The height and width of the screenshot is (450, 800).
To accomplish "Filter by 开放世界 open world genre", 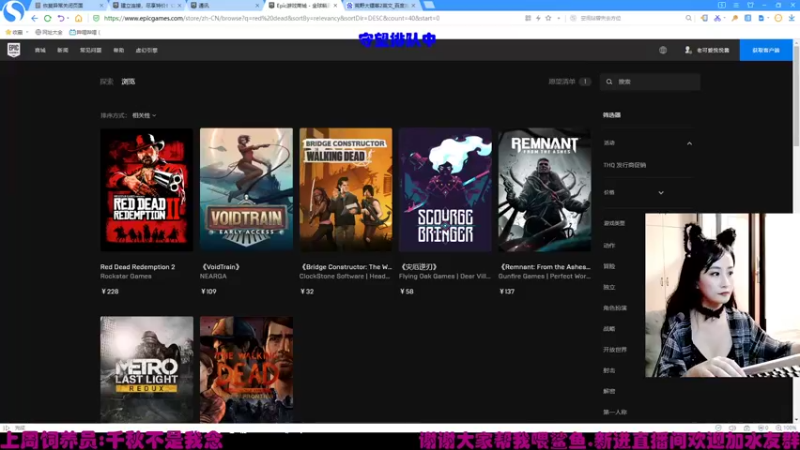I will tap(615, 350).
